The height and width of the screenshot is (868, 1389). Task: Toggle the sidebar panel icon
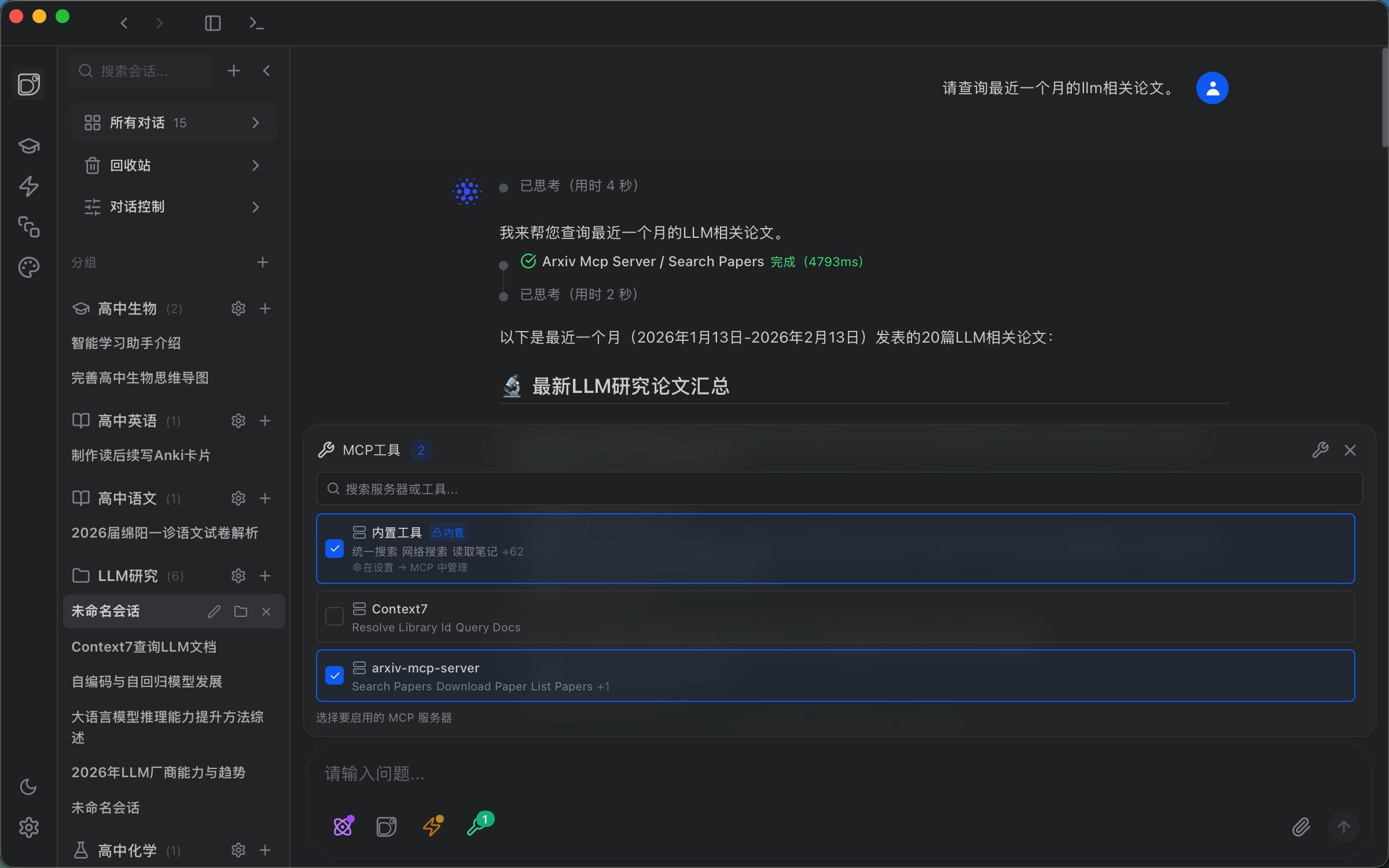tap(213, 23)
